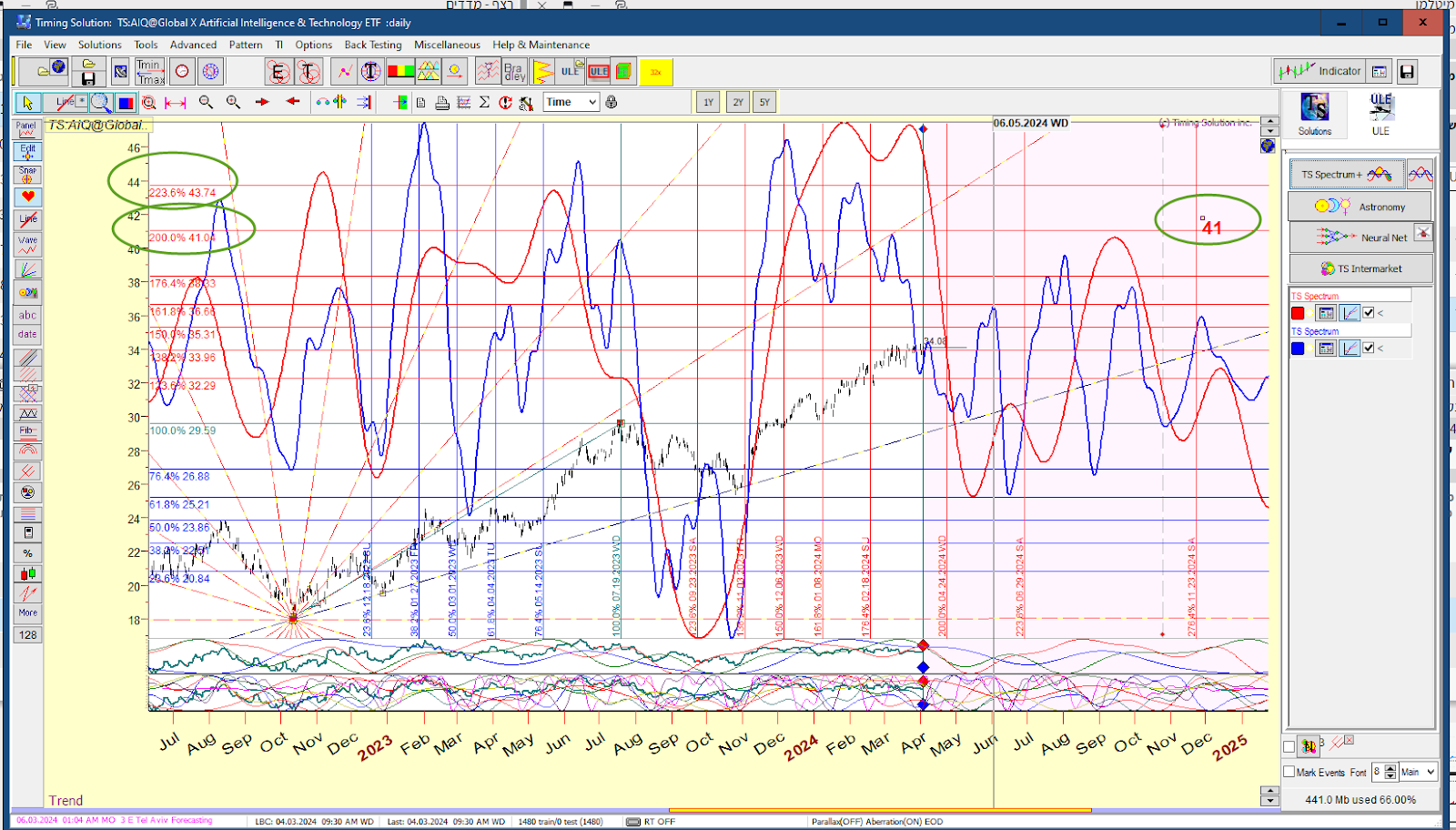Open the Advanced menu
1456x830 pixels.
193,45
